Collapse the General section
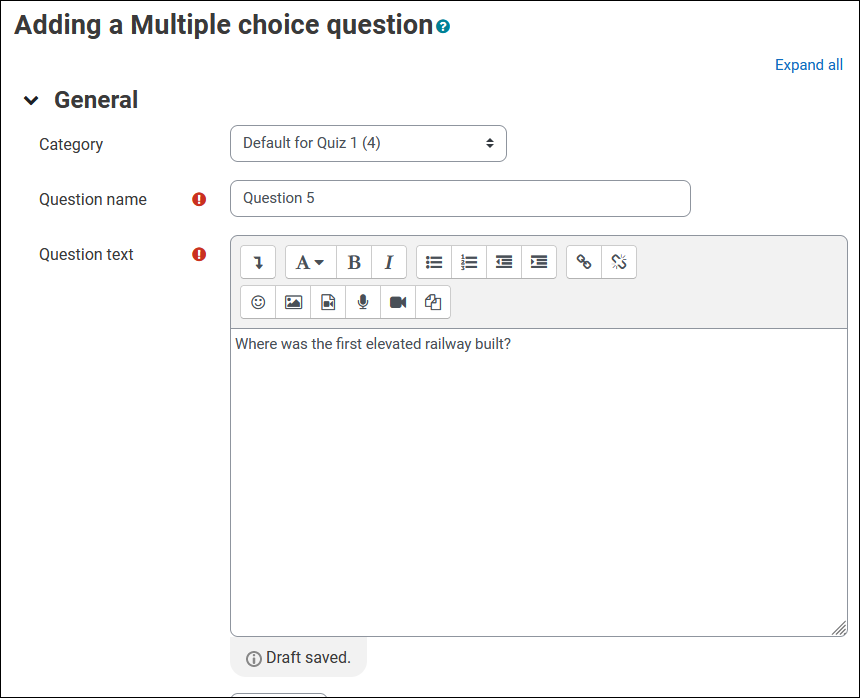This screenshot has height=698, width=860. pyautogui.click(x=31, y=100)
